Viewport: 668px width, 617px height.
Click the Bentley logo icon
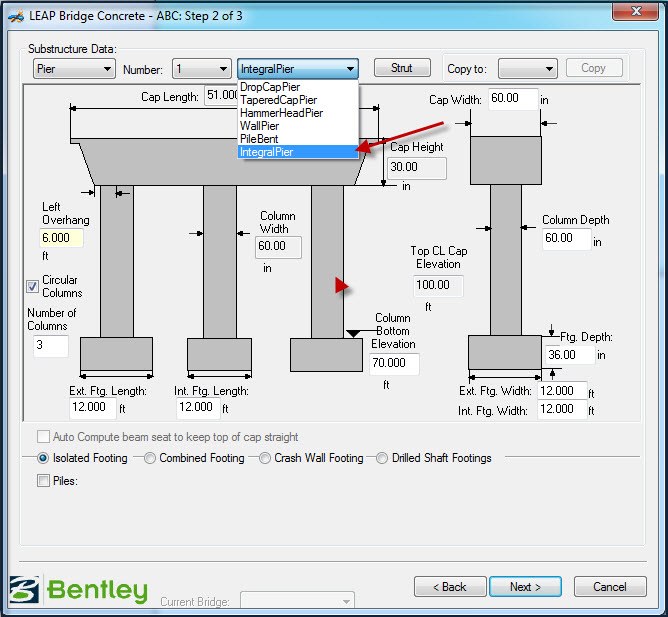click(24, 590)
